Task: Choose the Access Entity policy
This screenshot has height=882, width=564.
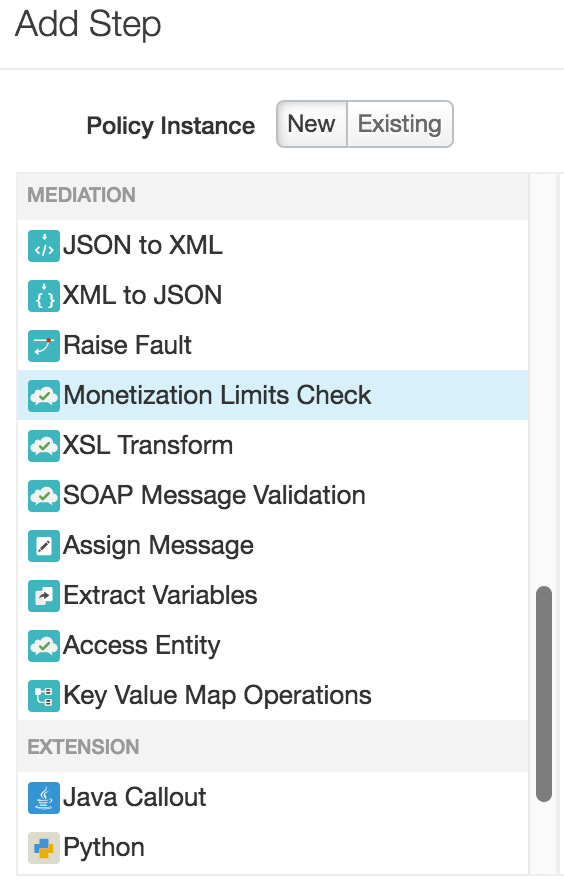Action: (273, 645)
